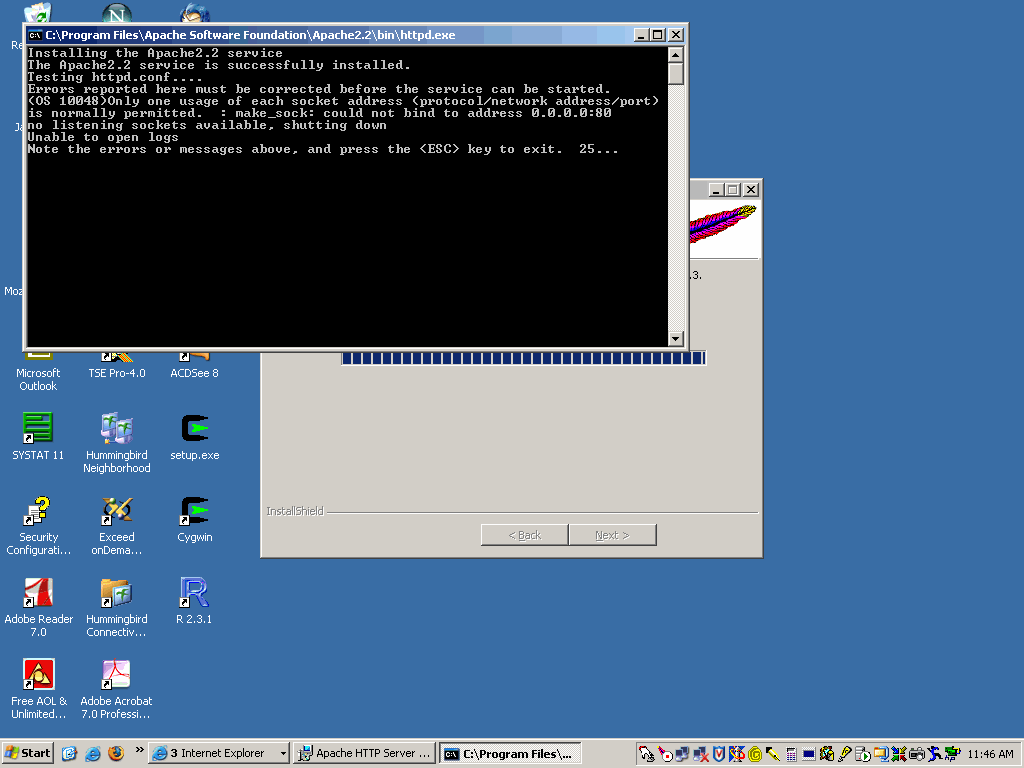Minimize the Apache installer window
1024x768 pixels.
point(716,190)
